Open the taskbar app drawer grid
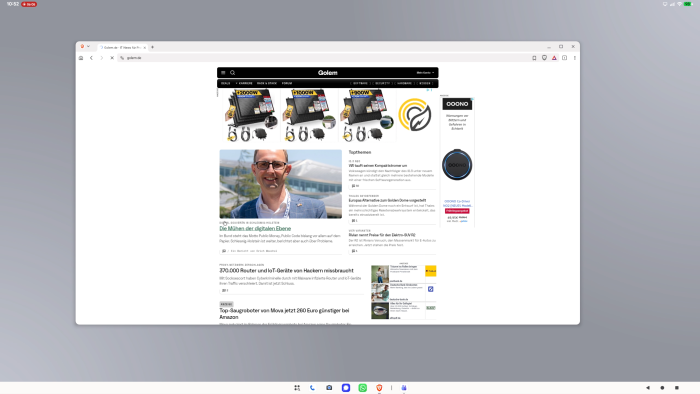This screenshot has height=394, width=700. [297, 388]
